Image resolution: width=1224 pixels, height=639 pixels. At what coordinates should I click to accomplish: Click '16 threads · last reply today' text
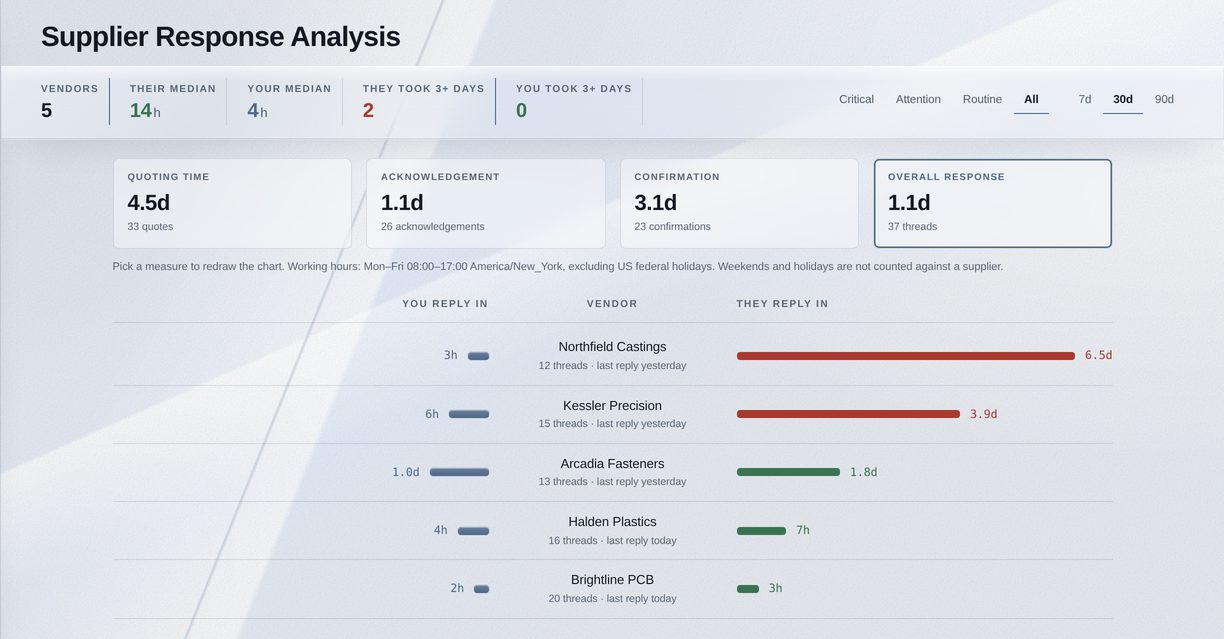point(612,541)
